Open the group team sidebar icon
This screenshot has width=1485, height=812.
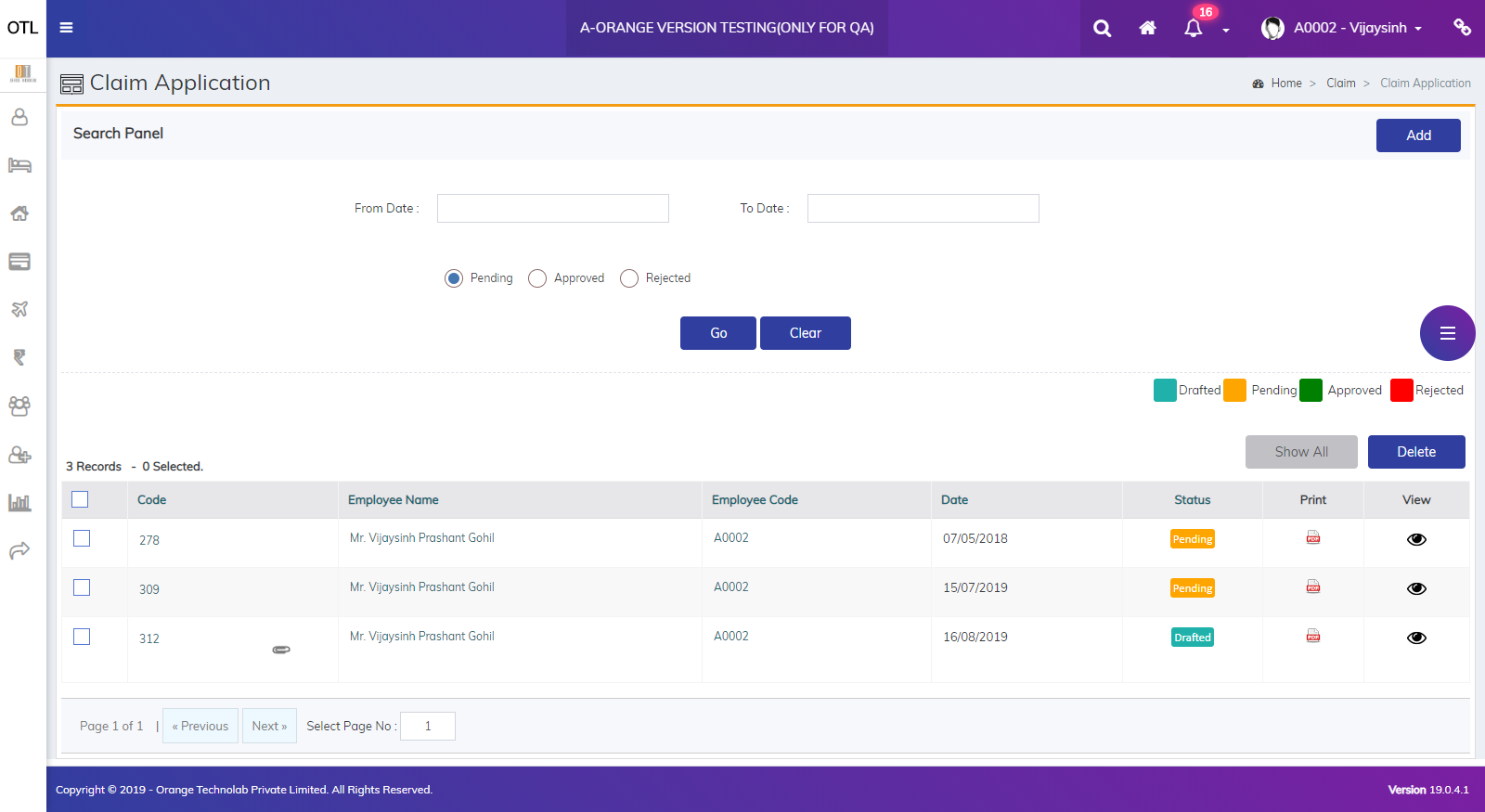point(19,406)
